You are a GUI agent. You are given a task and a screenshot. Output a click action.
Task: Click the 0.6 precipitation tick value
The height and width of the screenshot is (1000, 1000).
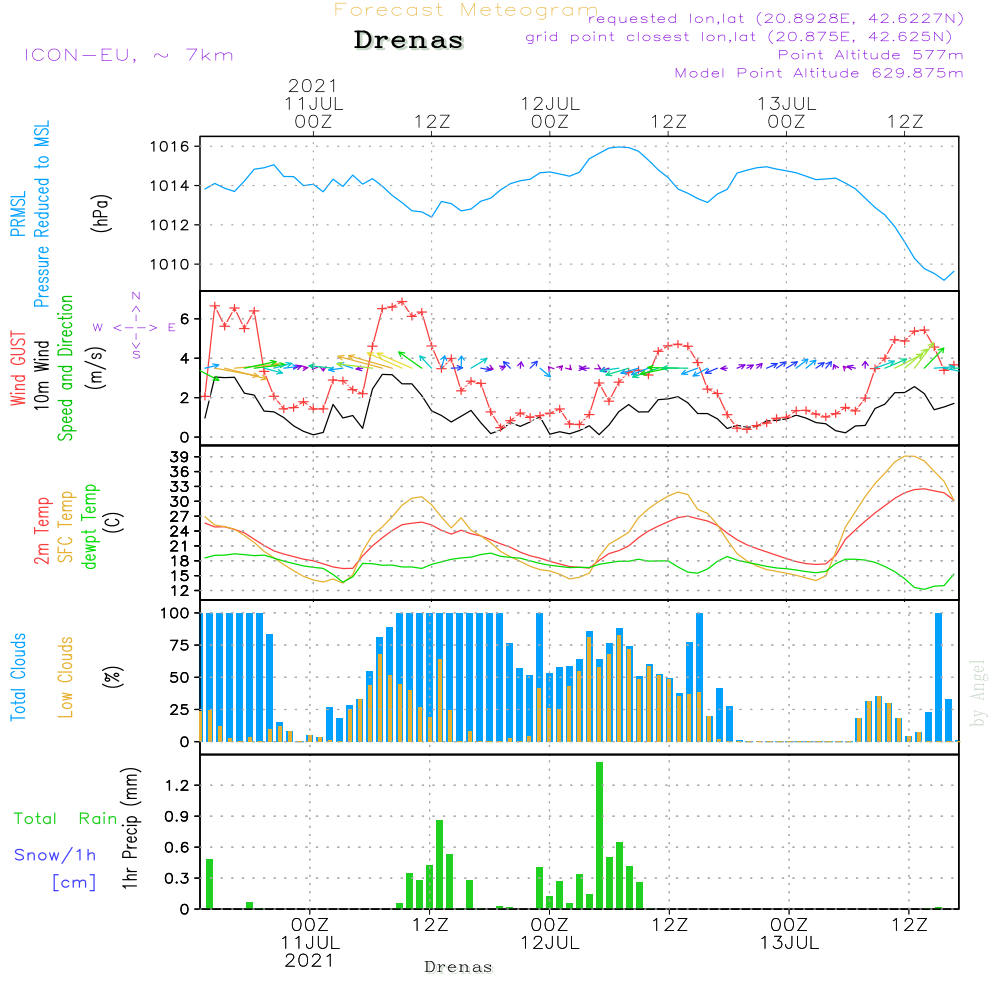coord(177,848)
